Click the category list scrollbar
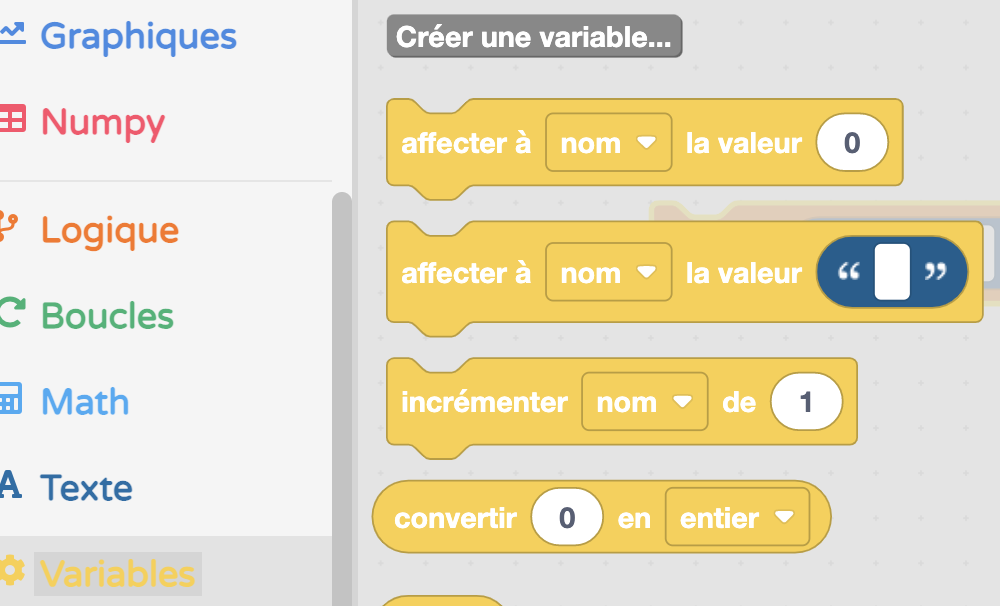1000x606 pixels. 342,399
